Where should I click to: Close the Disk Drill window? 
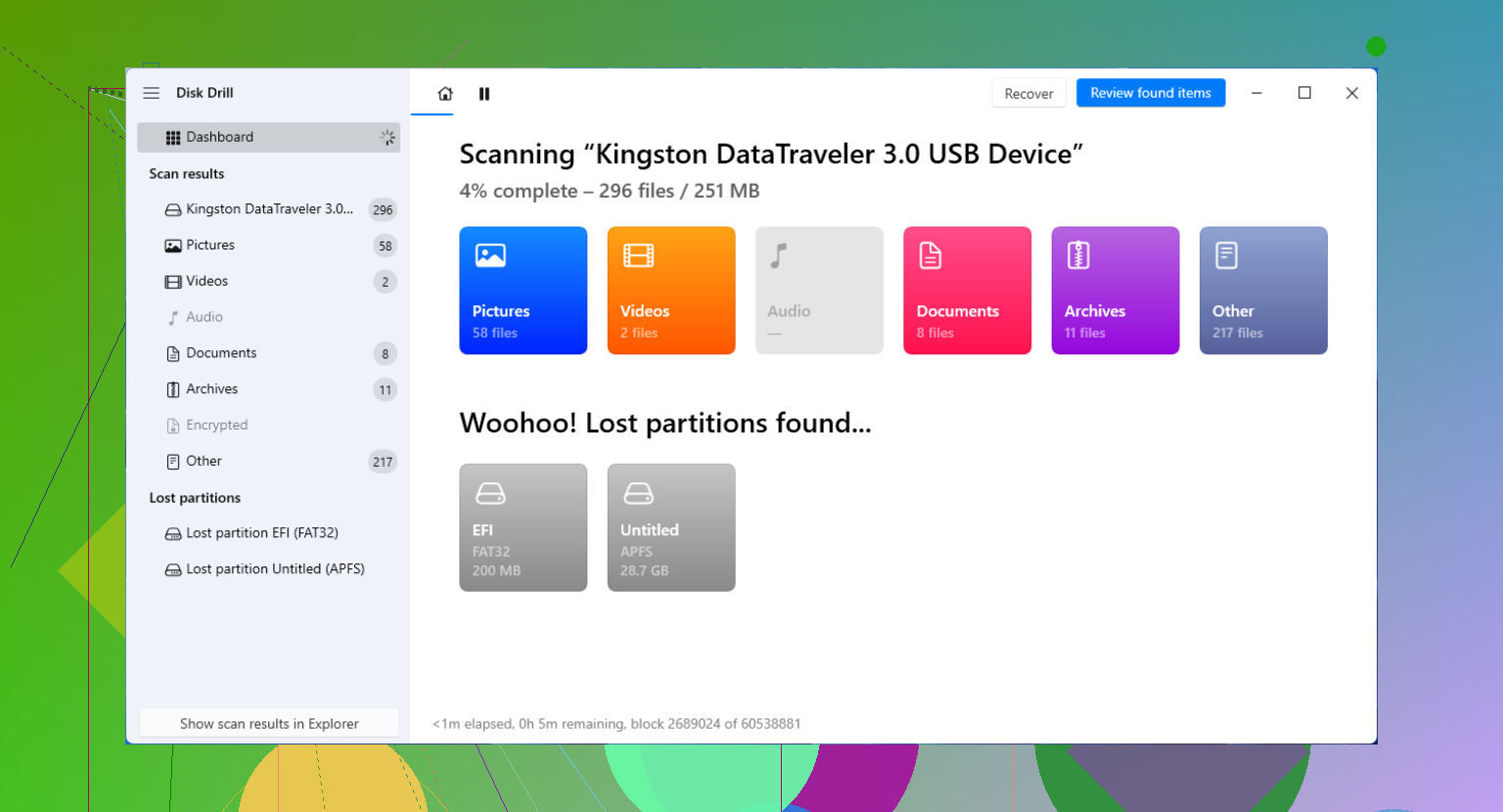[x=1352, y=93]
